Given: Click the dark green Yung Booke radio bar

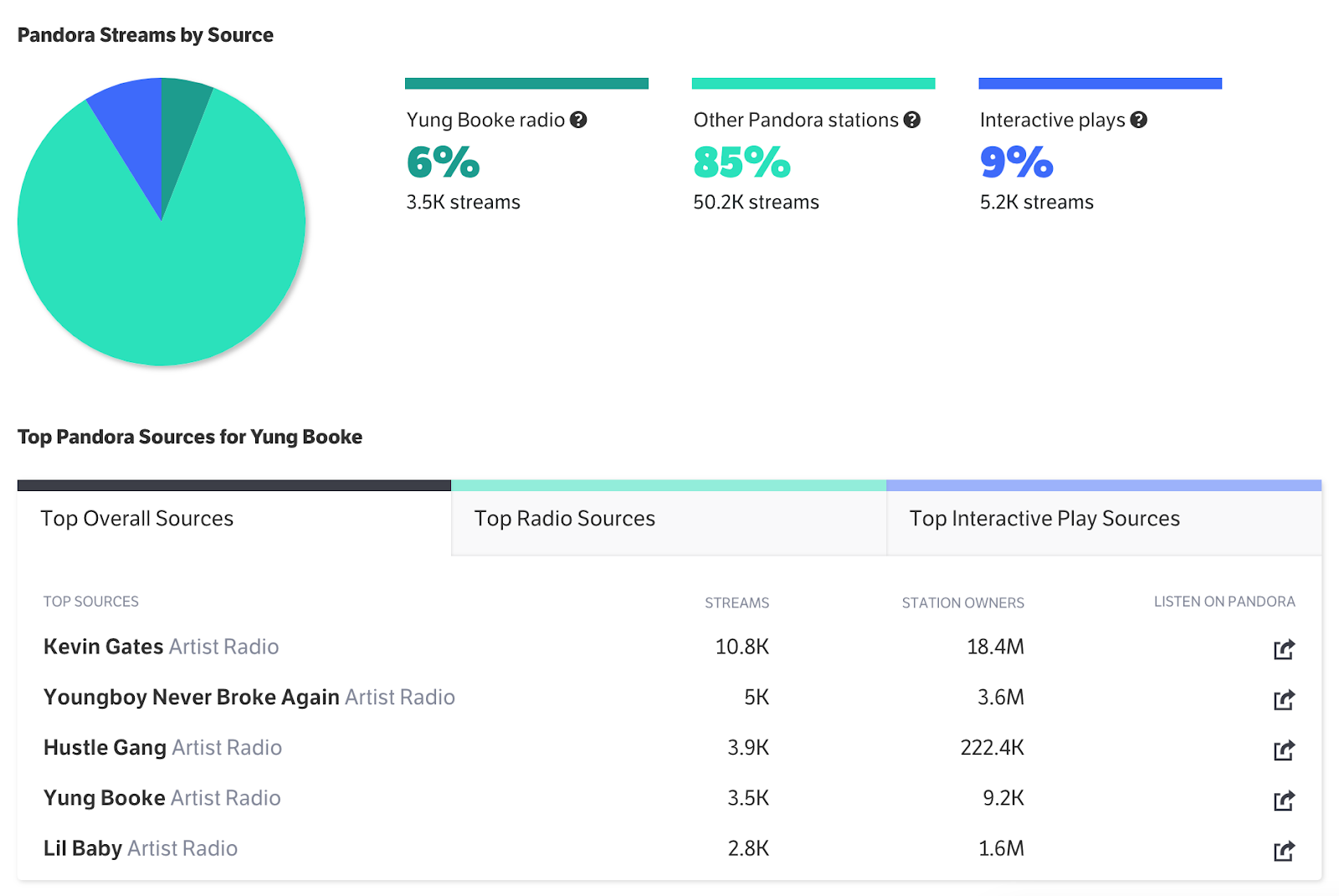Looking at the screenshot, I should 526,83.
